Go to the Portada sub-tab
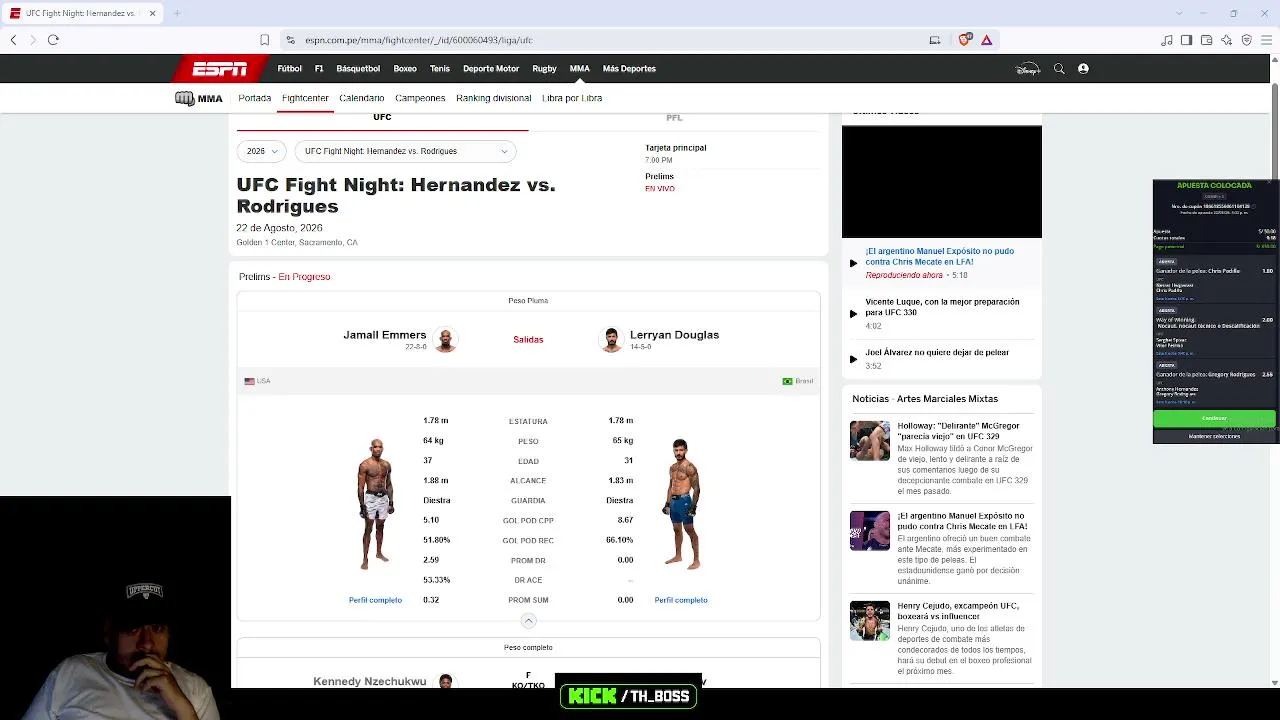Viewport: 1280px width, 720px height. click(x=255, y=98)
